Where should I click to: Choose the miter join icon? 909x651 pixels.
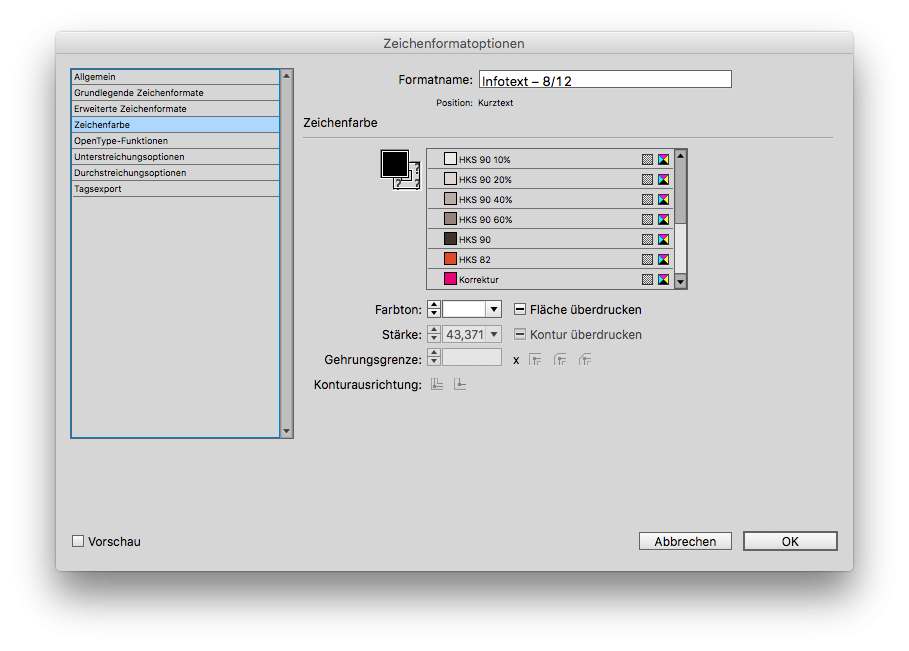[535, 360]
